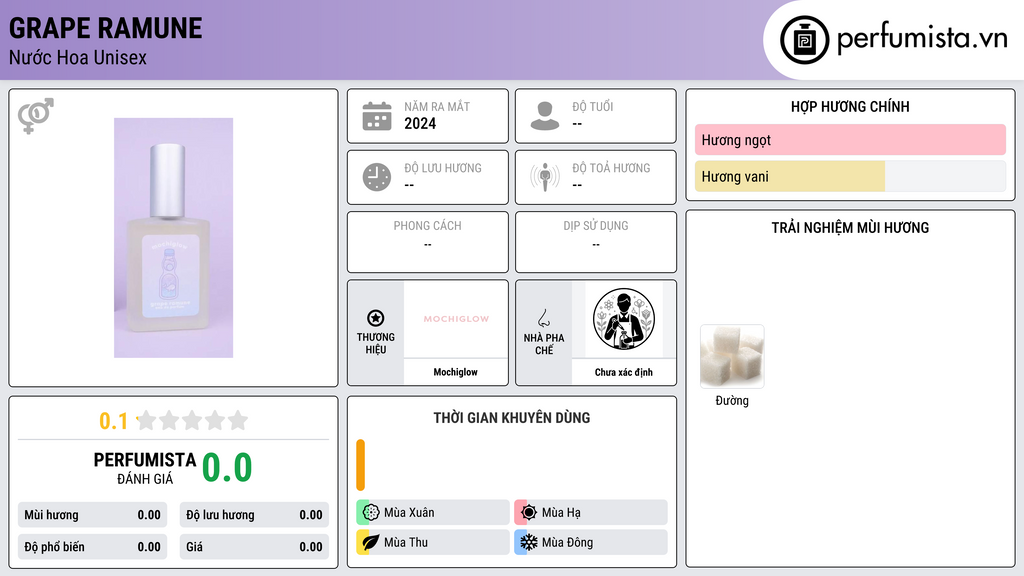Click the PERFUMISTA đánh giá label
The image size is (1024, 576).
pyautogui.click(x=145, y=468)
